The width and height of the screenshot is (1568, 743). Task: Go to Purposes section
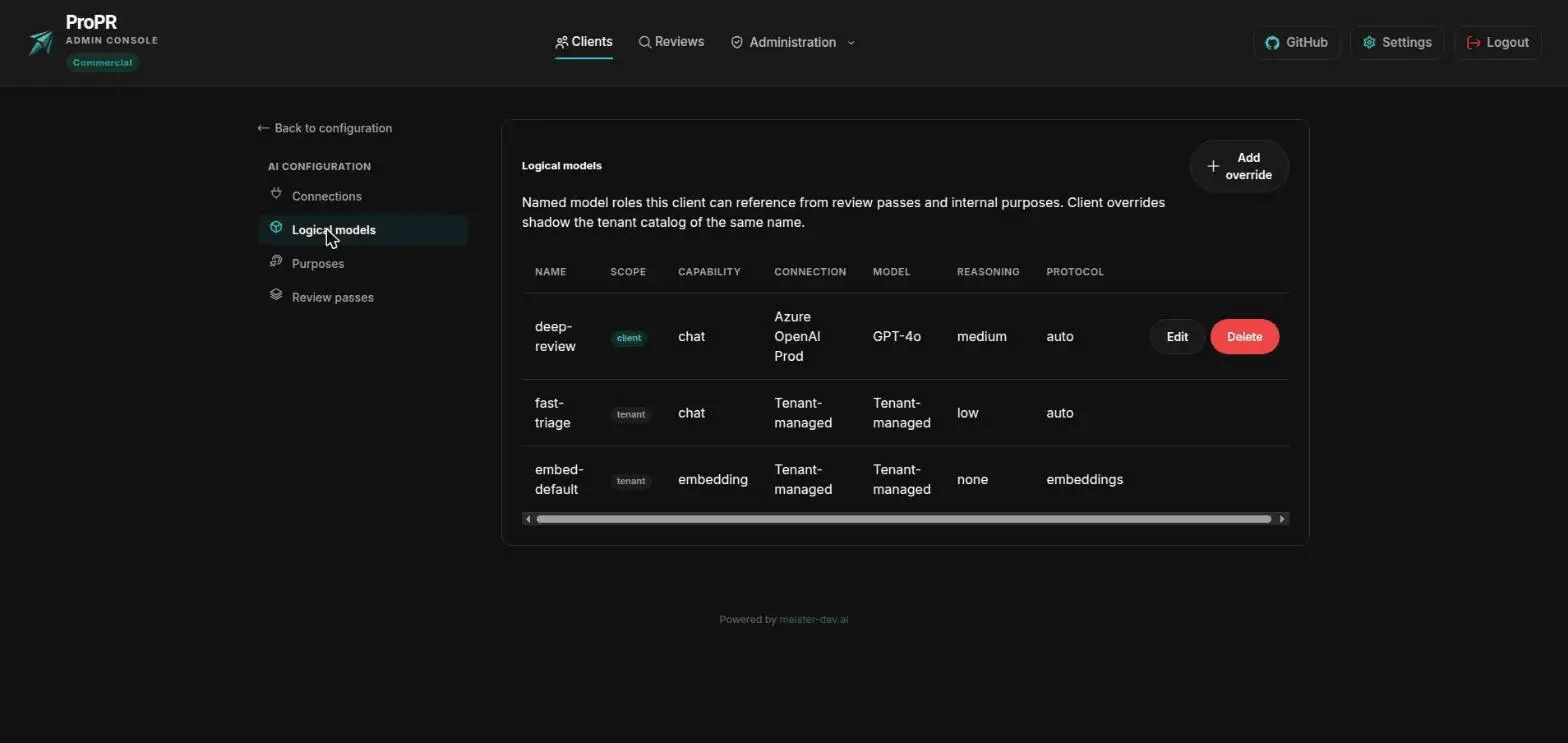pos(362,264)
